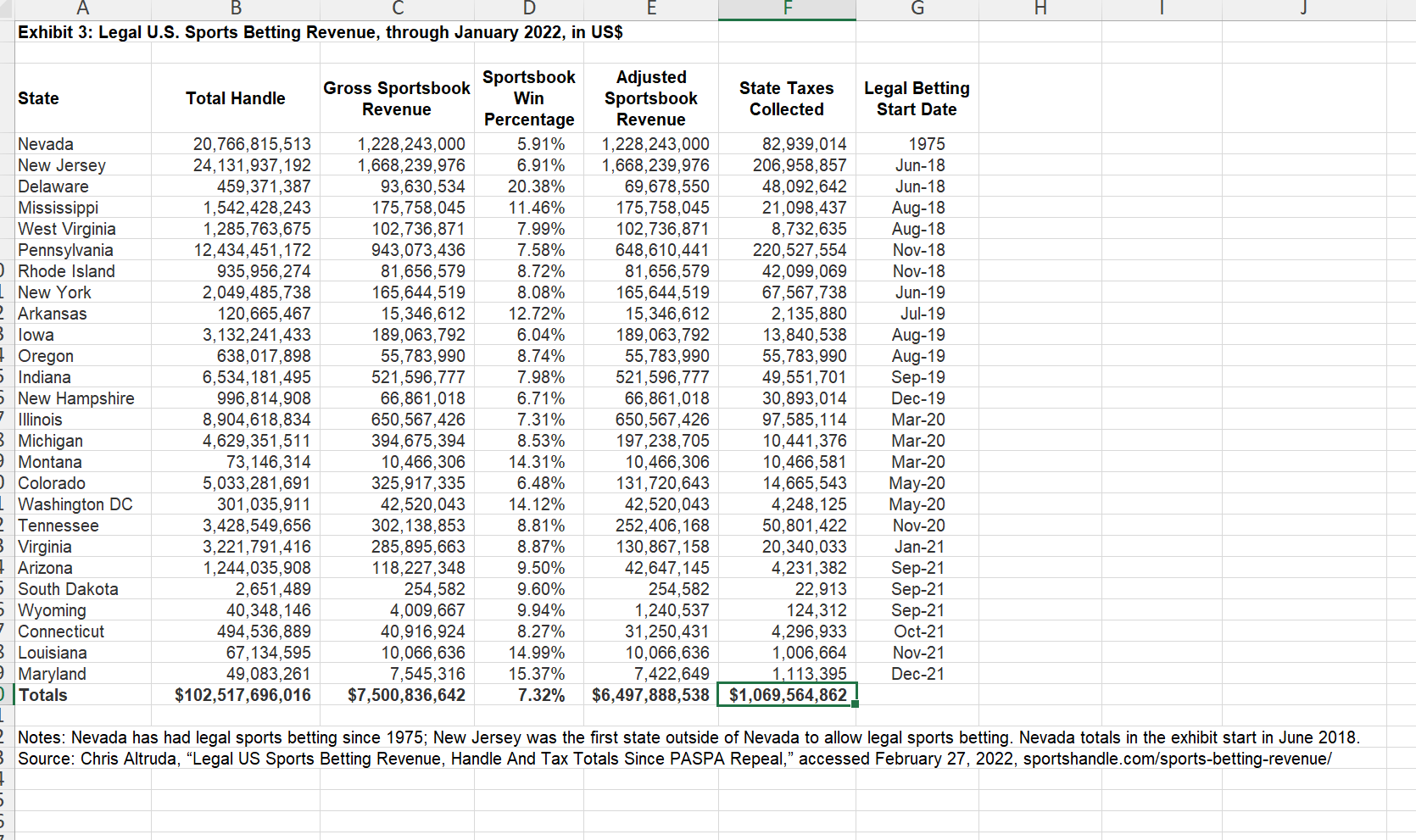Select column header F

point(787,9)
